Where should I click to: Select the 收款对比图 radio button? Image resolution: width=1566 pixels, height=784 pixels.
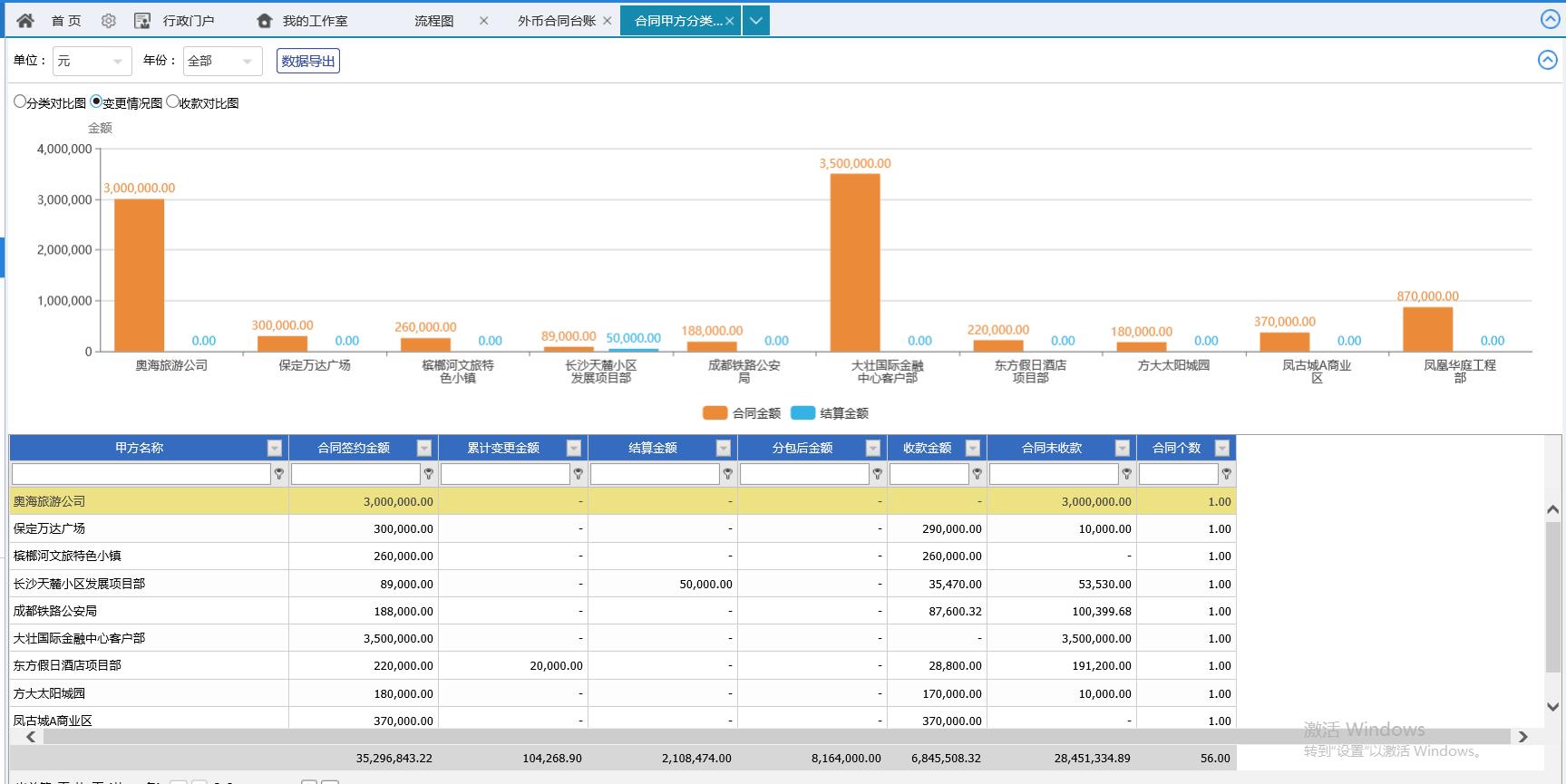[x=172, y=102]
